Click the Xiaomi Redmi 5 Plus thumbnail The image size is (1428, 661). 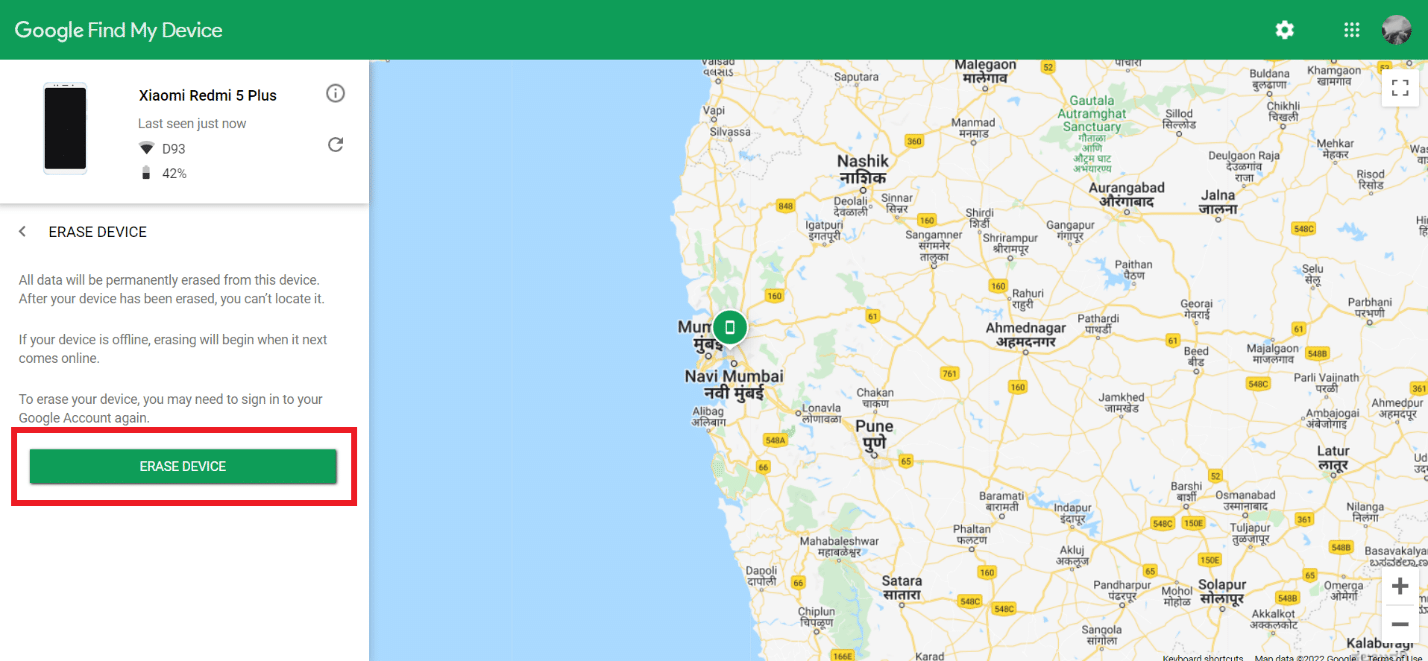click(65, 128)
